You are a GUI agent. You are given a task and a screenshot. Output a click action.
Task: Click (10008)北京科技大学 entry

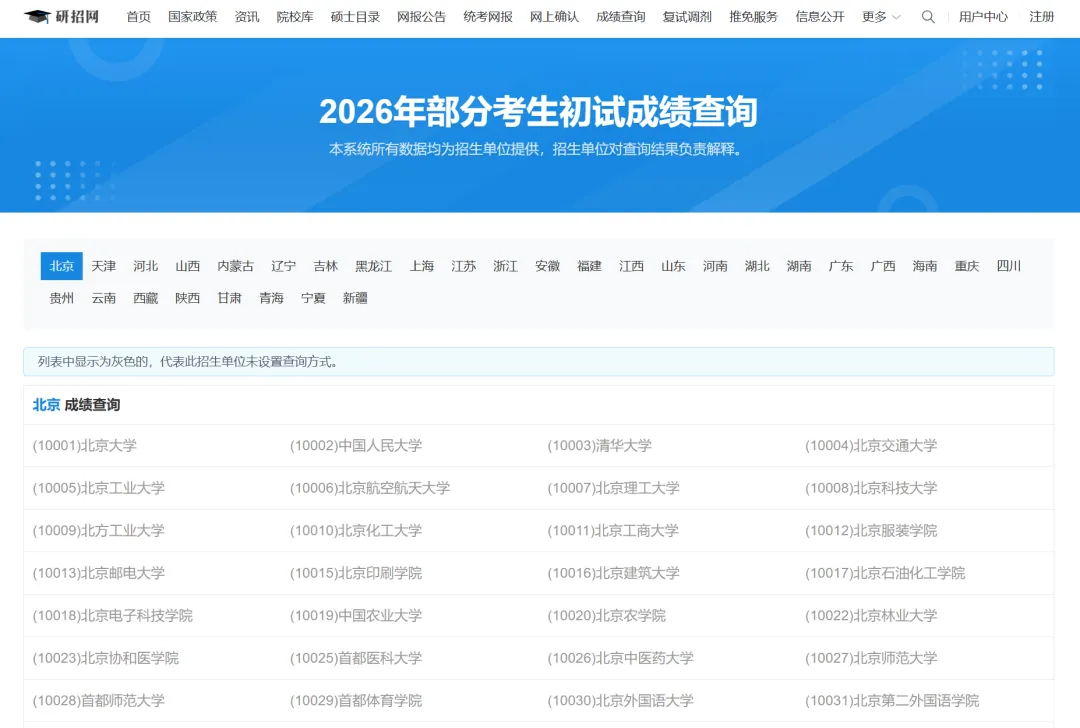tap(871, 488)
